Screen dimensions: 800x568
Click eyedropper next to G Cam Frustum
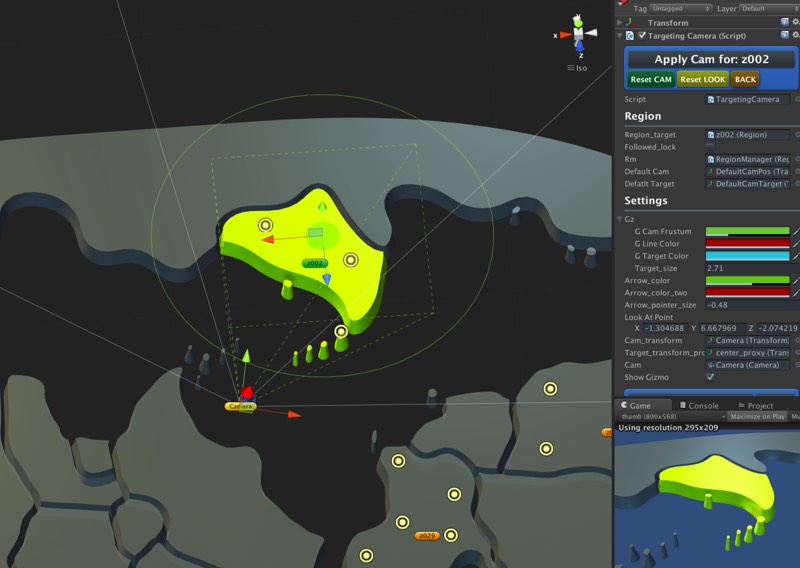796,231
